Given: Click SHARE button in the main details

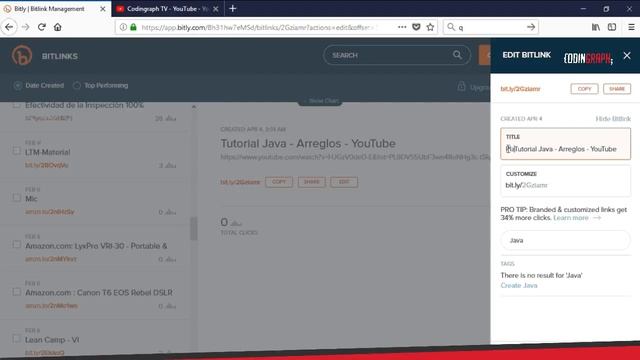Looking at the screenshot, I should click(311, 182).
